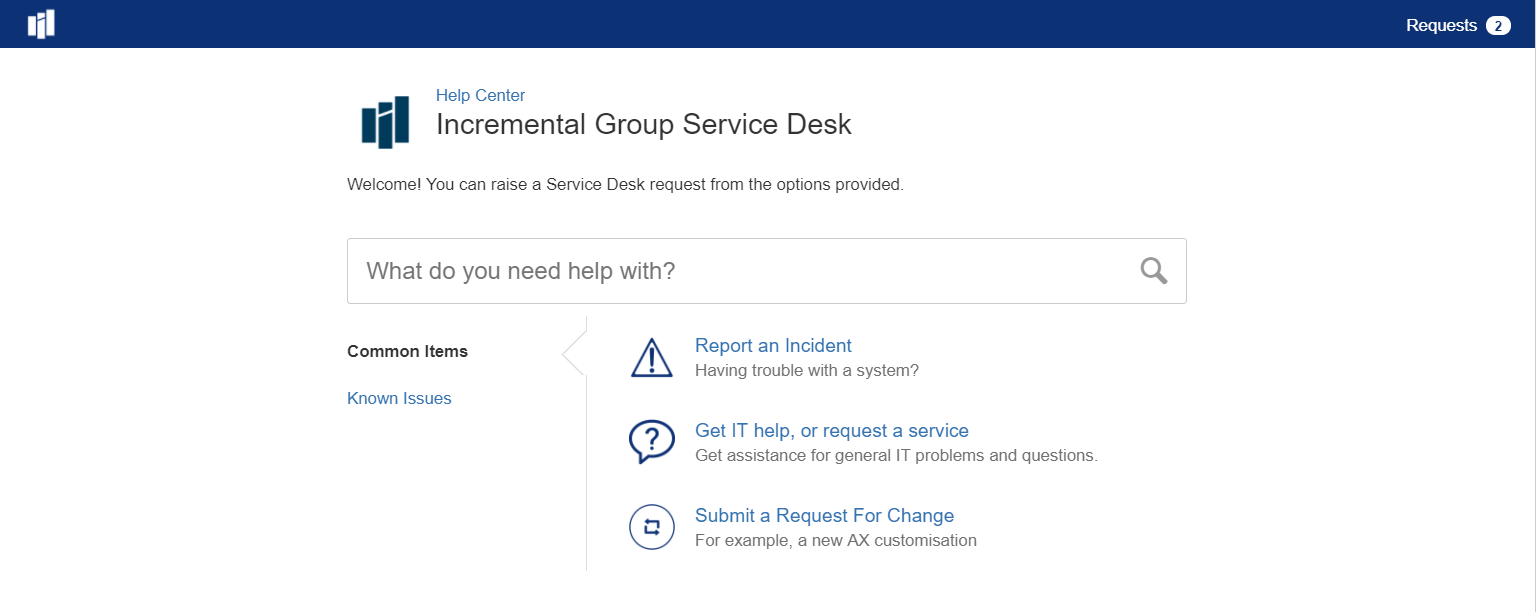This screenshot has height=612, width=1536.
Task: Click the warning triangle incident icon
Action: 652,357
